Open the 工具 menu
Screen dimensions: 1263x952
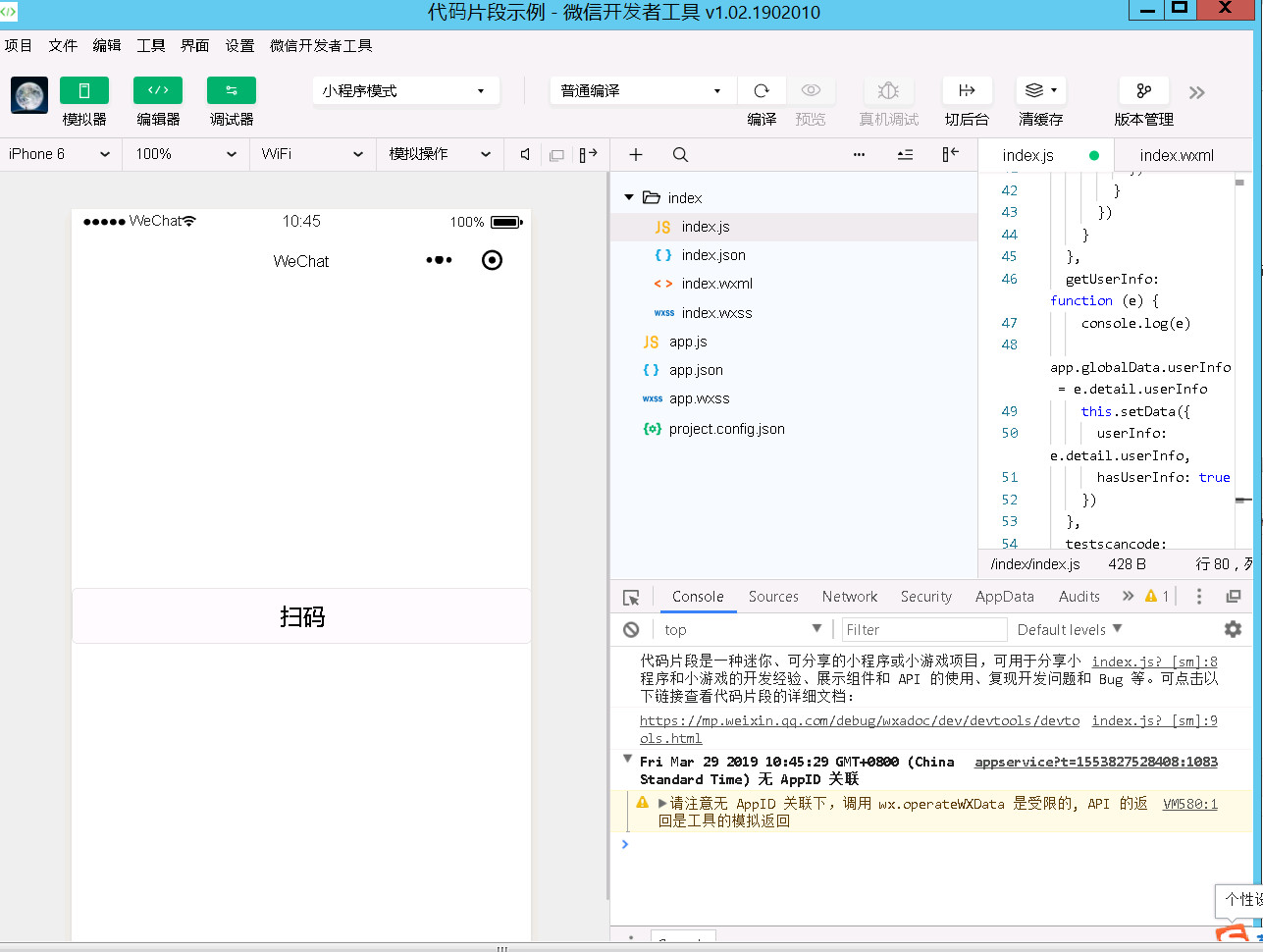point(151,45)
